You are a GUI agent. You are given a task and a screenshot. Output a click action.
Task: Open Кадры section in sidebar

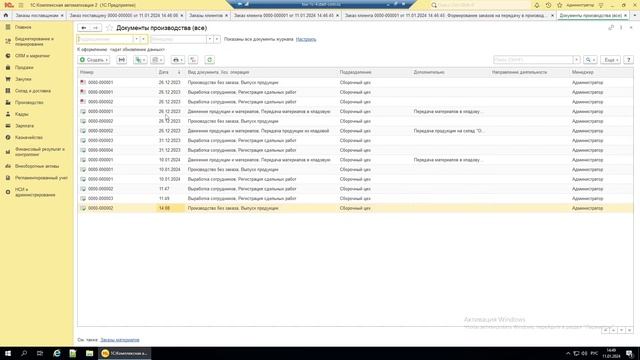pos(22,114)
